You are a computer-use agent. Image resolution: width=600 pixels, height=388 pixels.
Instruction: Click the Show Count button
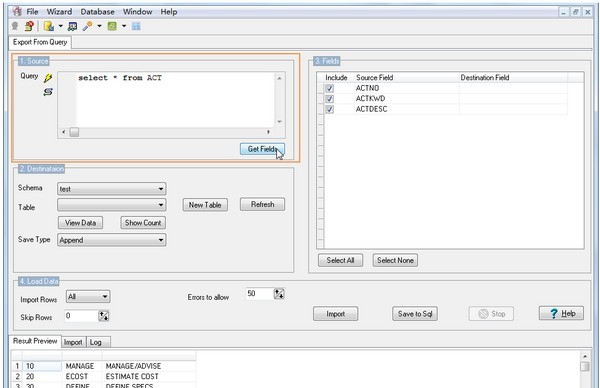143,223
